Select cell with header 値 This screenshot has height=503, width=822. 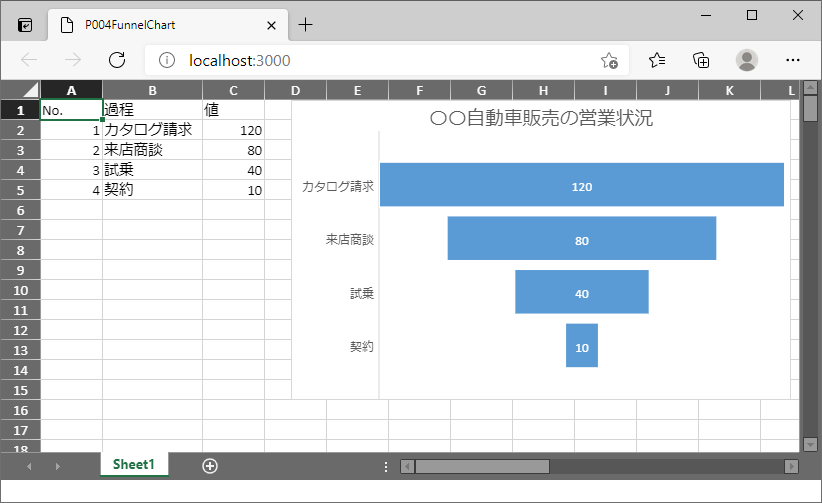pos(233,110)
